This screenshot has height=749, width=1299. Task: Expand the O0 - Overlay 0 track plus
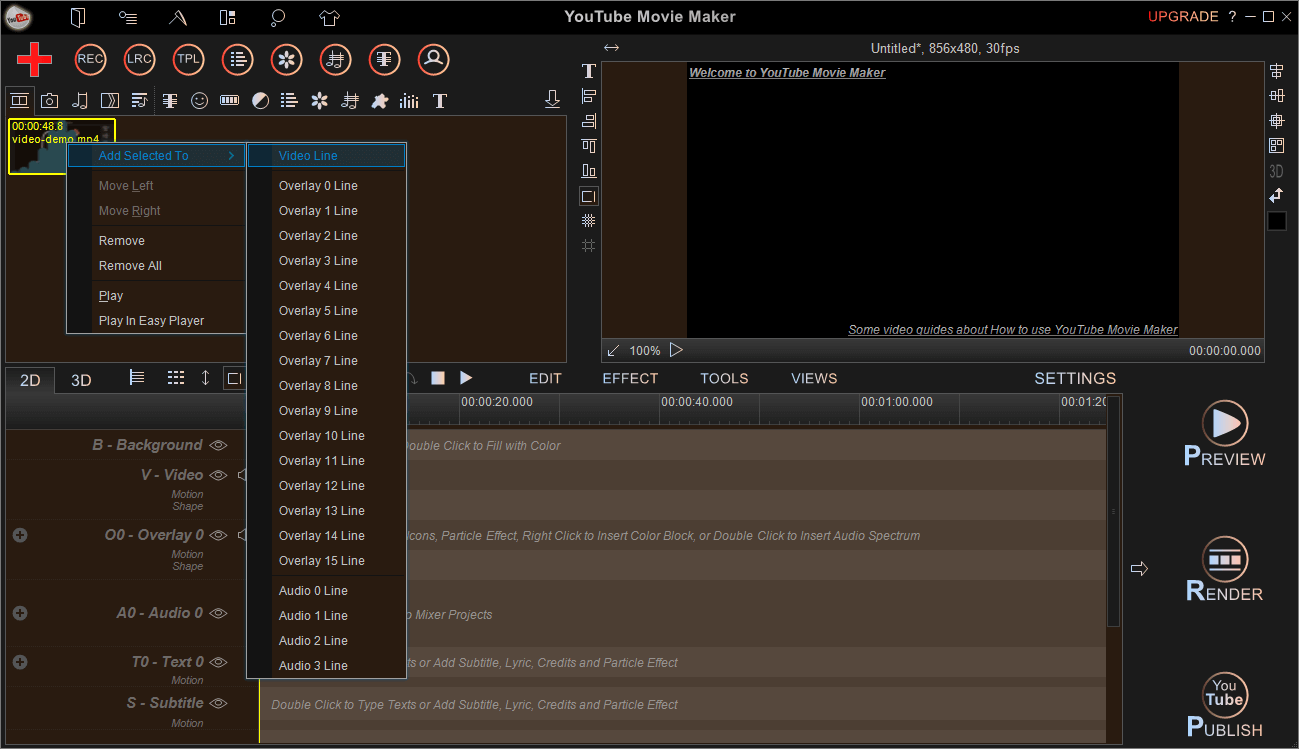click(20, 535)
